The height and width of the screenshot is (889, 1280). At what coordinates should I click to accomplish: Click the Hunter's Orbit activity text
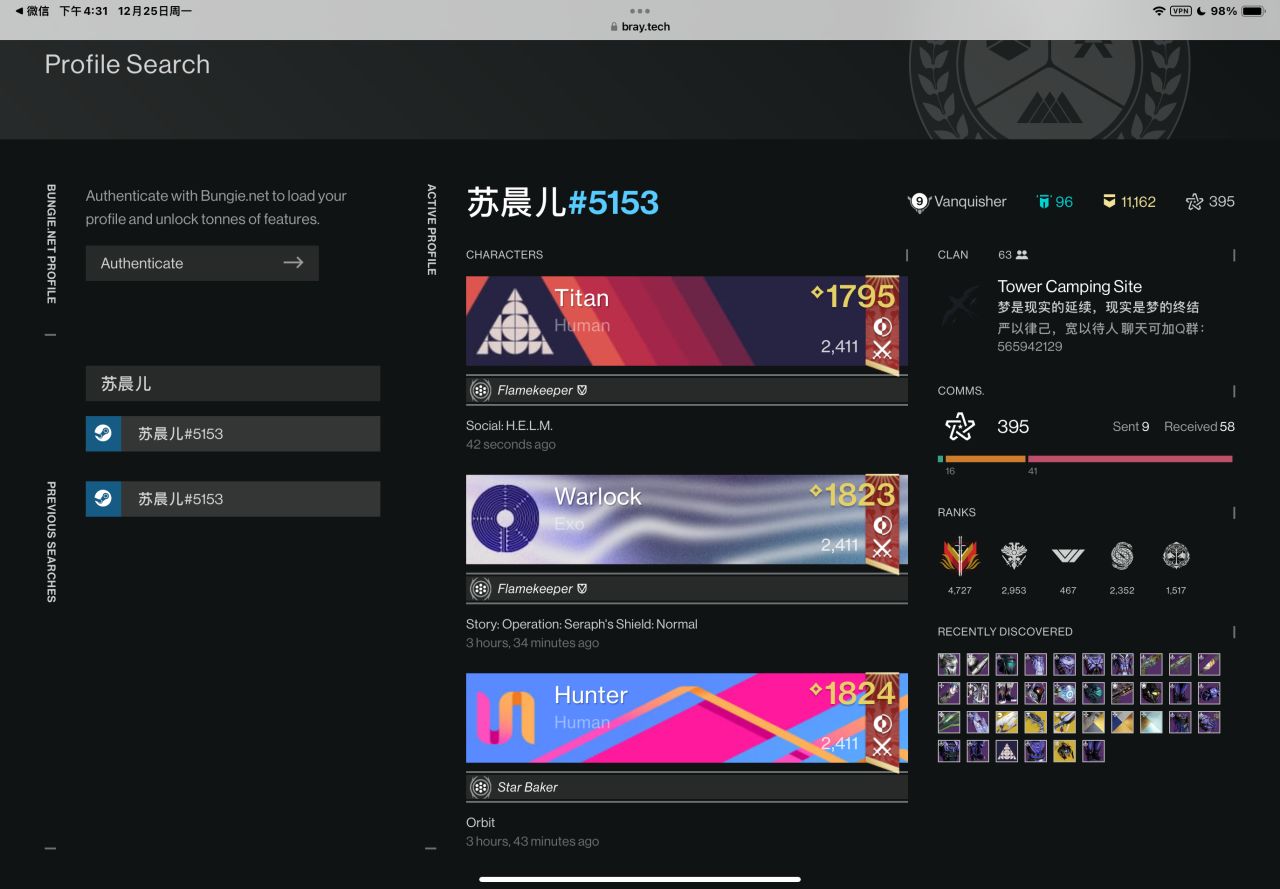(x=481, y=822)
